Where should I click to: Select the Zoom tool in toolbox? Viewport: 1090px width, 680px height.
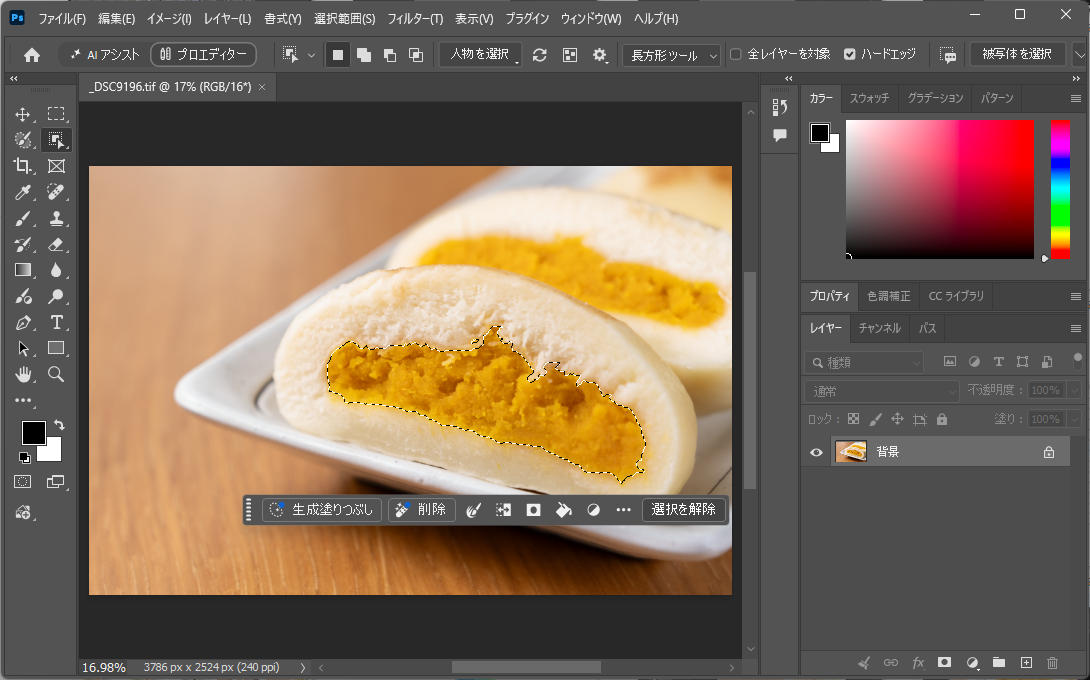coord(56,375)
